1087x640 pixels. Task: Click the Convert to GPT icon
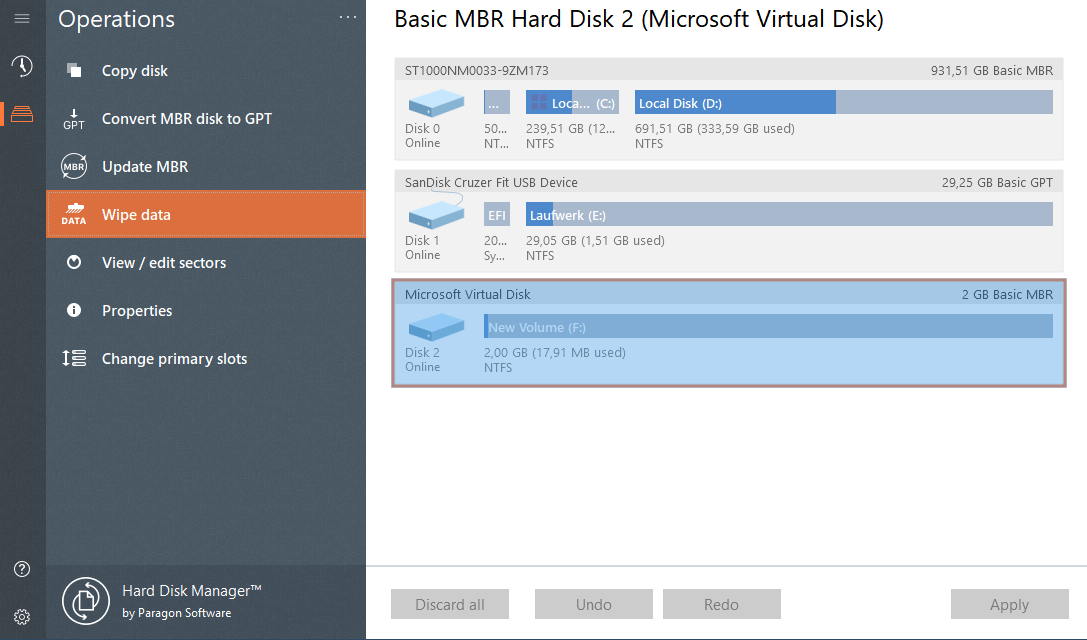74,119
